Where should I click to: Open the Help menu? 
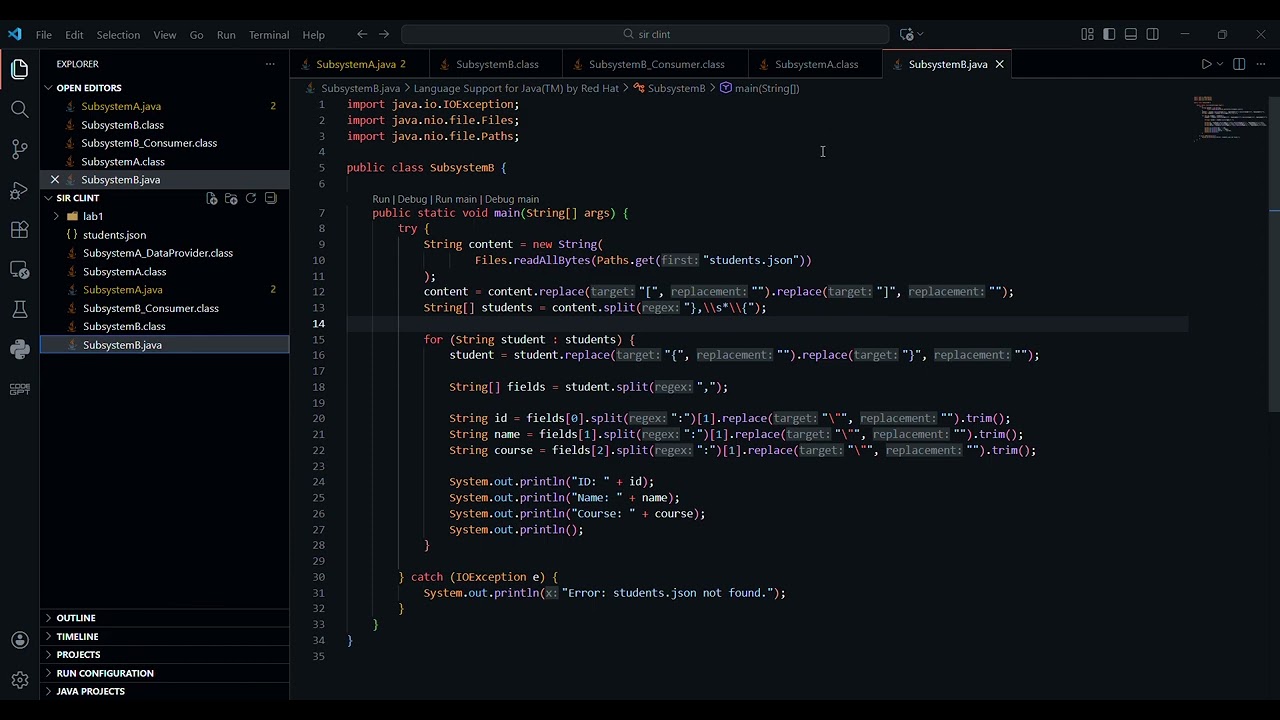314,34
